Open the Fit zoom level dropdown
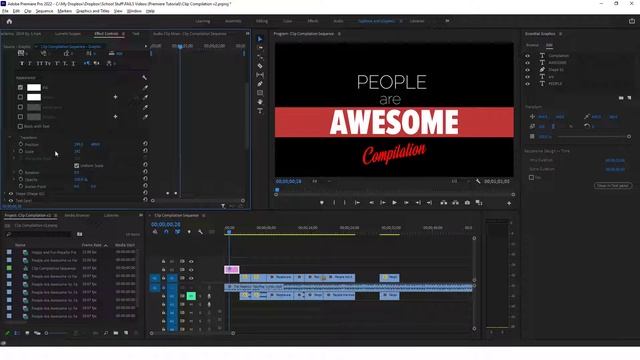This screenshot has height=360, width=640. tap(322, 181)
